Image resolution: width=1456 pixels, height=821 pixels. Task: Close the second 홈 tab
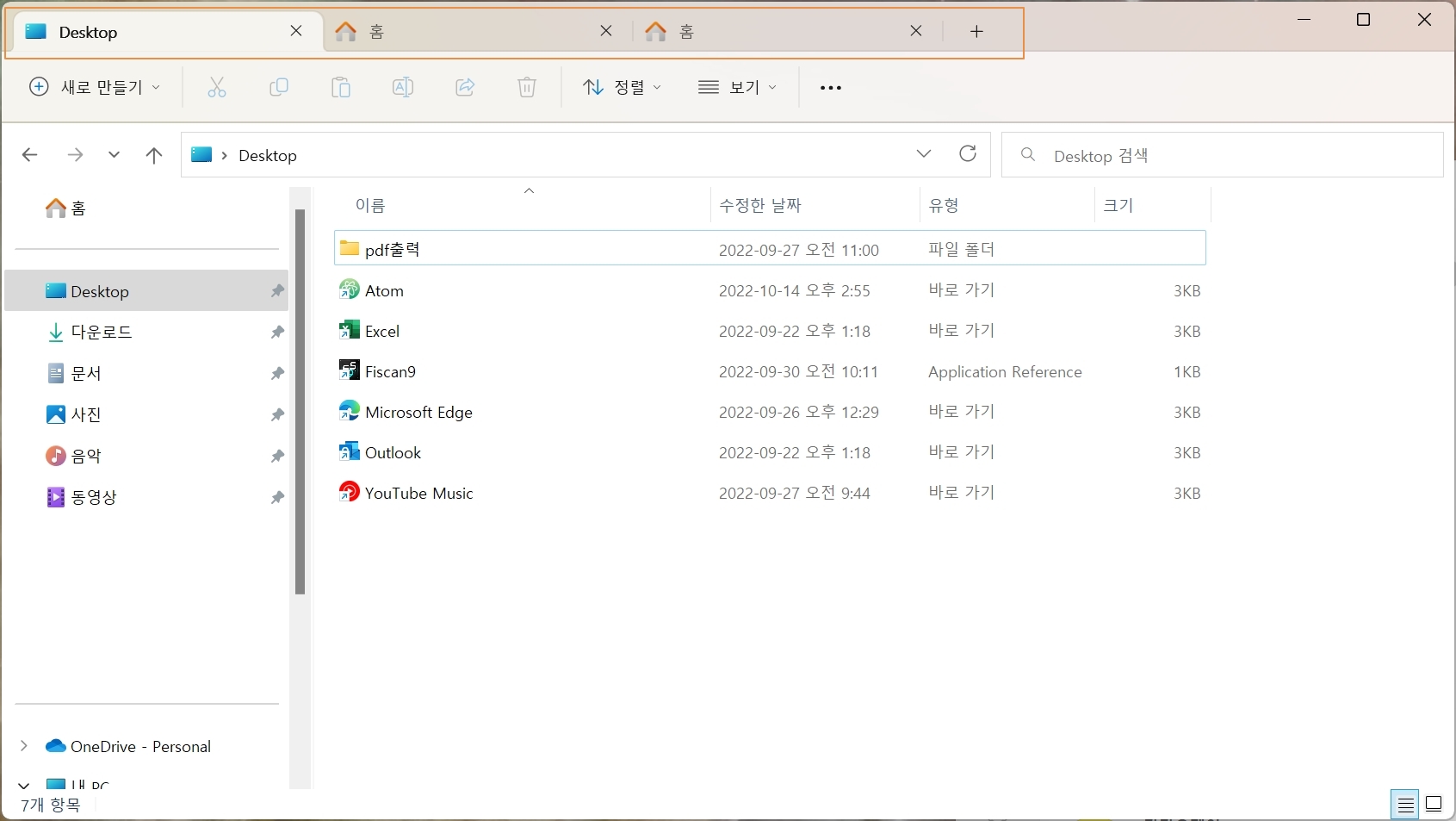(x=606, y=31)
